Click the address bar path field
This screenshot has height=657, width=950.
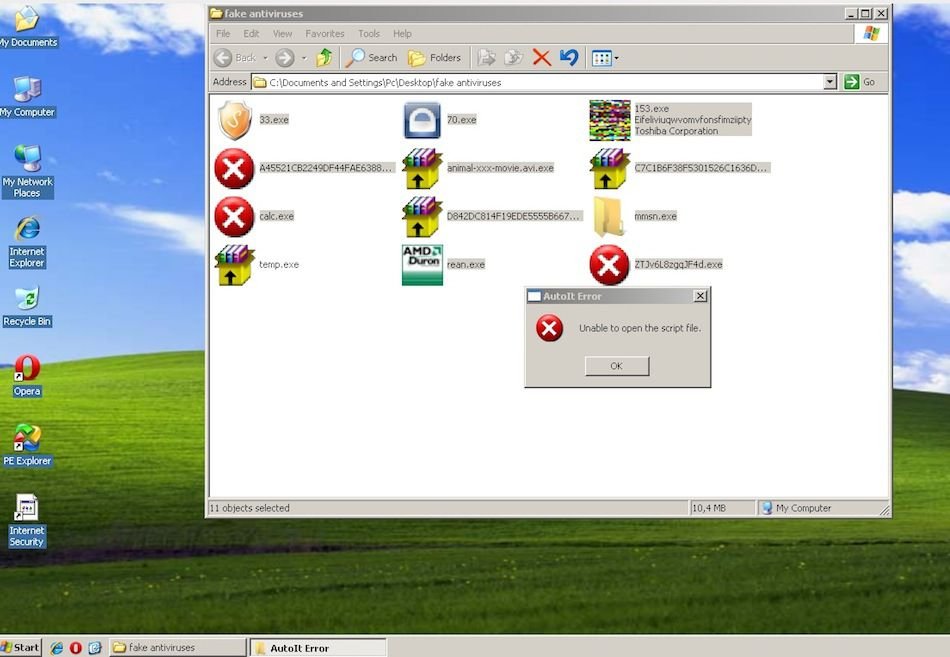[x=540, y=83]
